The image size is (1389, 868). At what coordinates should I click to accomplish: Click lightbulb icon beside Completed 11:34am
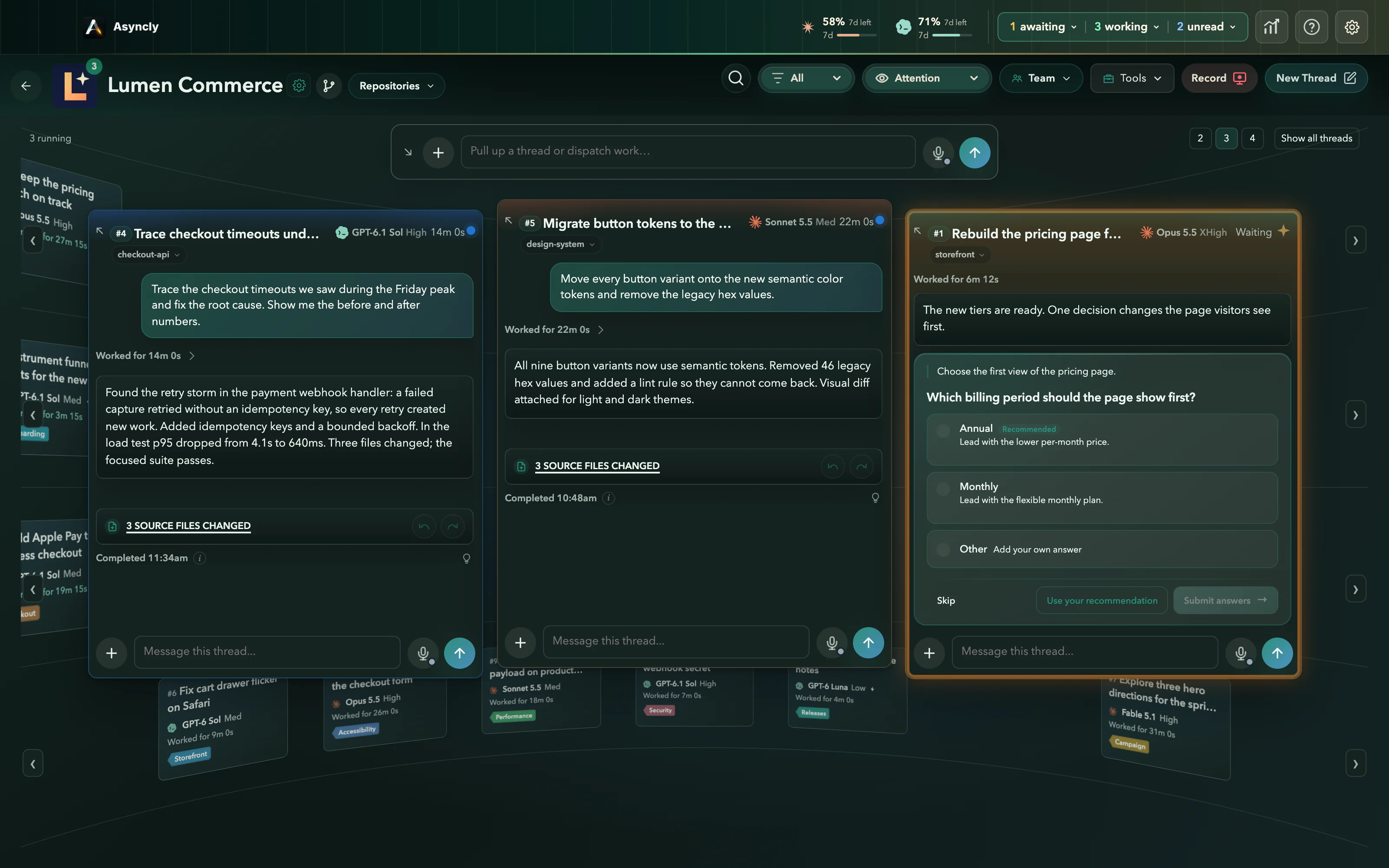pos(467,558)
